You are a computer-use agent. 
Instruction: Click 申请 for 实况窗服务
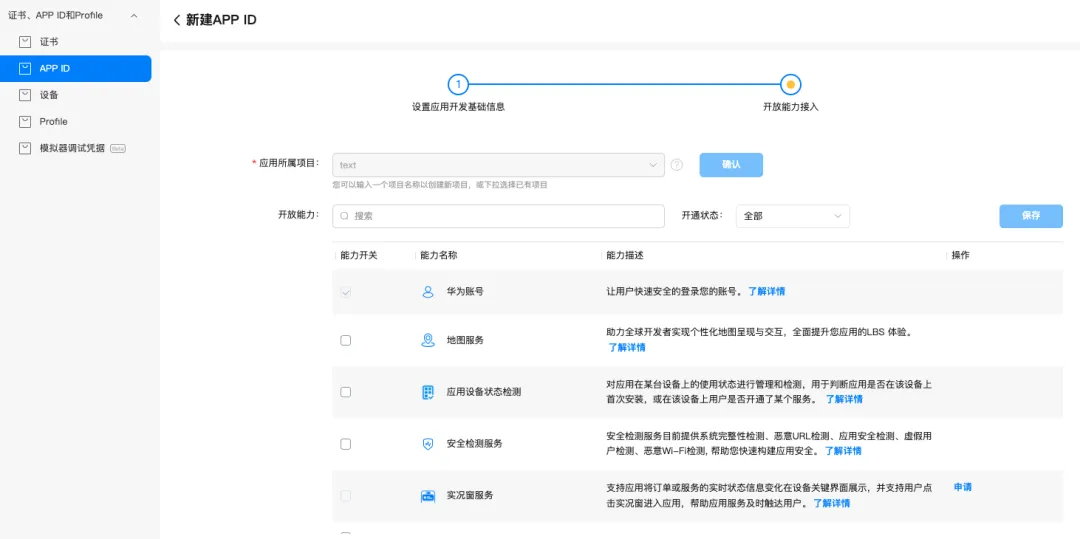pos(962,487)
